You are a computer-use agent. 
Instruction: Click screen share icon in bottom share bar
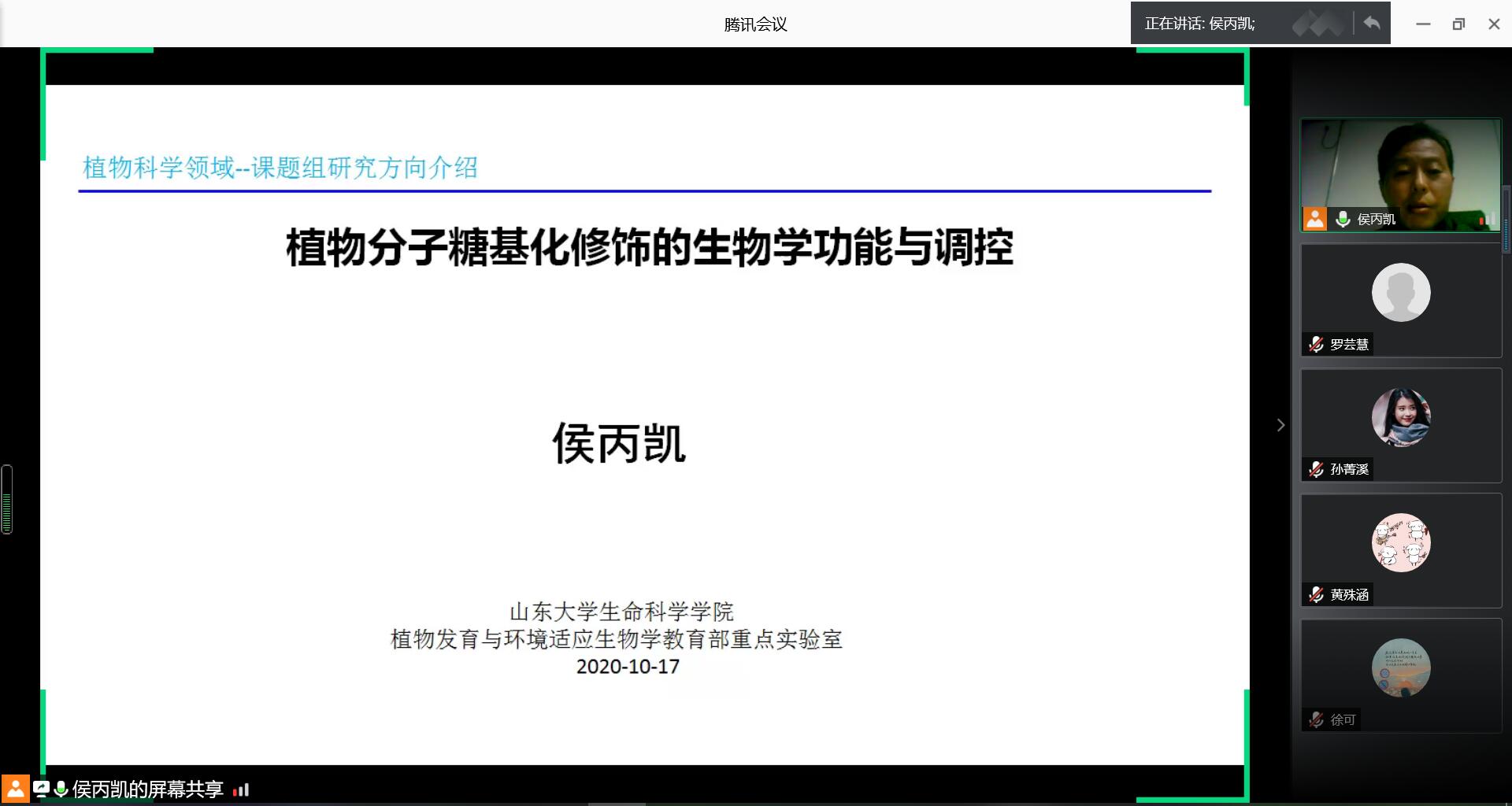[x=41, y=789]
